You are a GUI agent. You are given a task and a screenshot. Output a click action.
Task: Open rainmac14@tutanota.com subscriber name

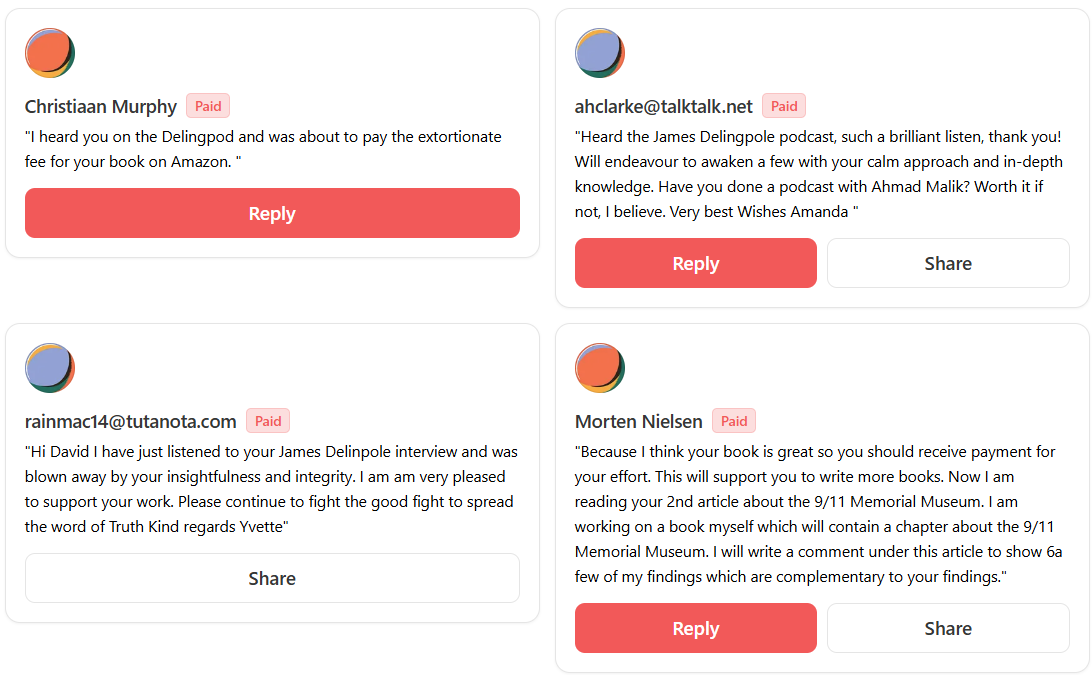coord(130,422)
